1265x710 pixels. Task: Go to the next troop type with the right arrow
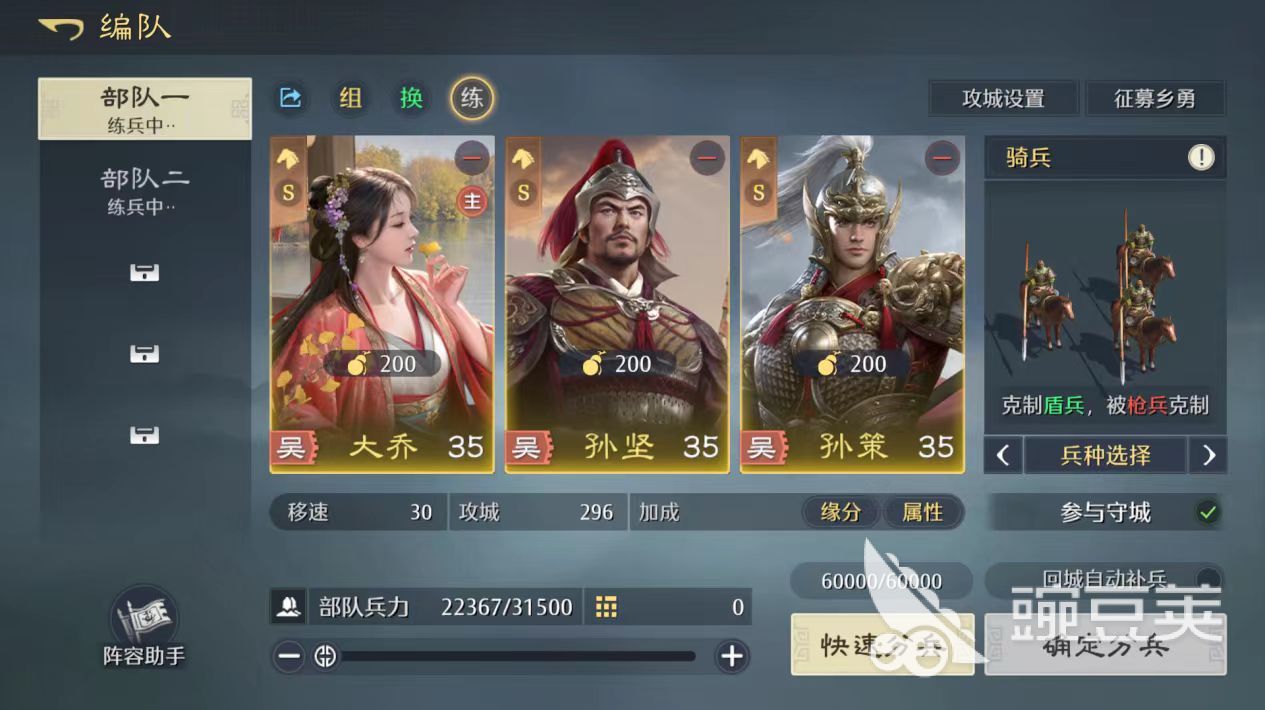click(x=1208, y=456)
